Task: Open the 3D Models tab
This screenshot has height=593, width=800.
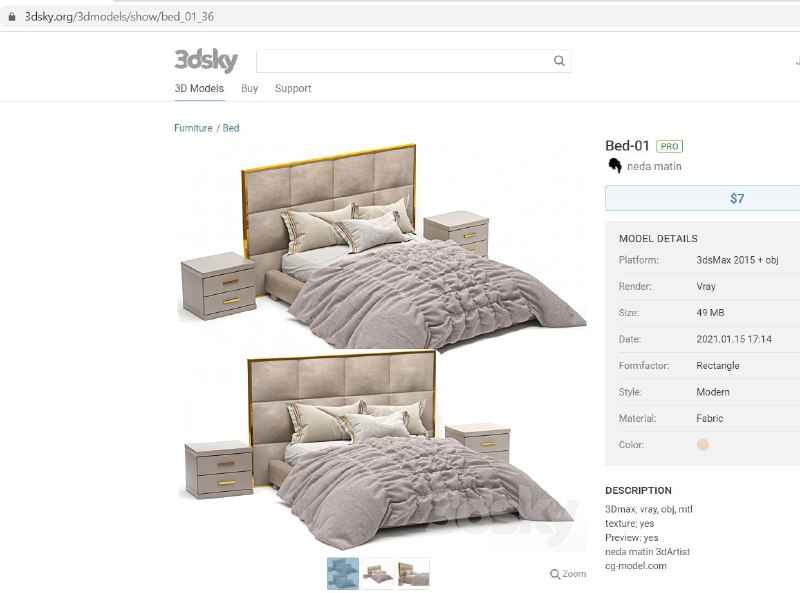Action: pyautogui.click(x=199, y=88)
